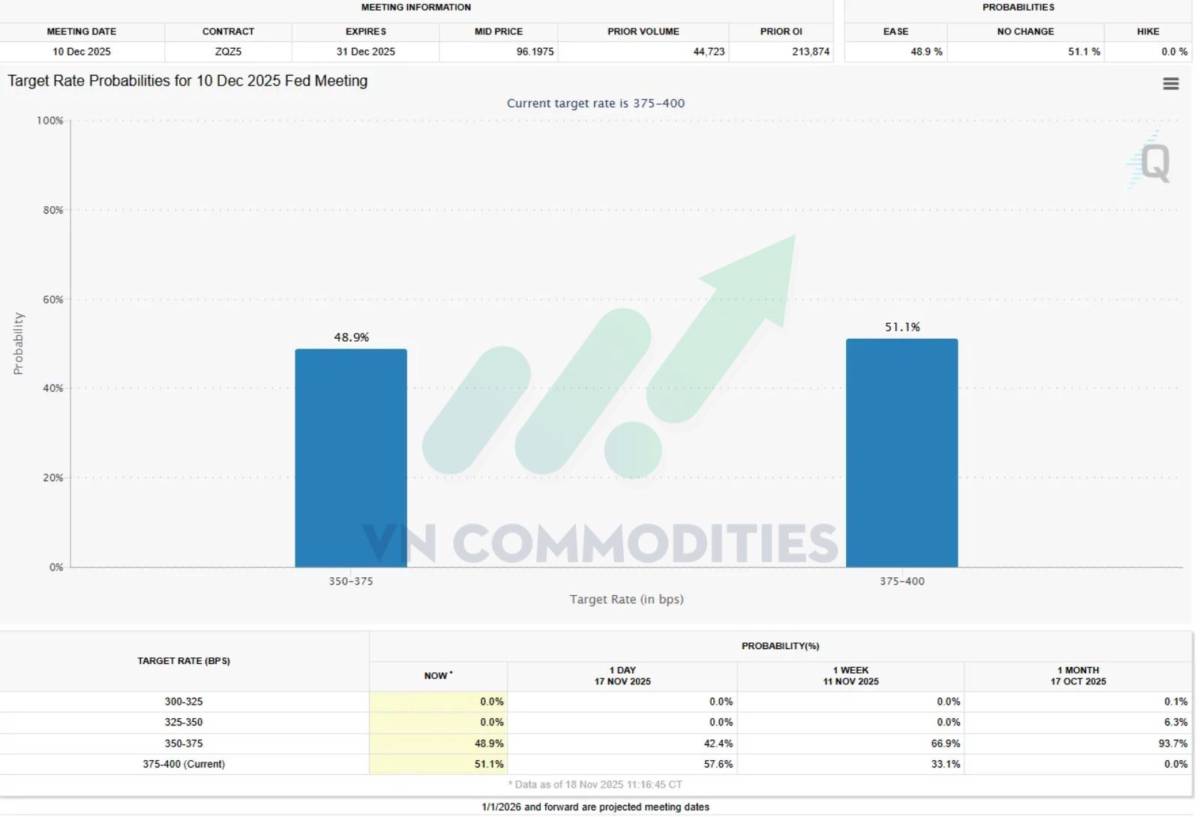The width and height of the screenshot is (1200, 817).
Task: Click the 1 MONTH 17 OCT 2025 header
Action: 1078,676
